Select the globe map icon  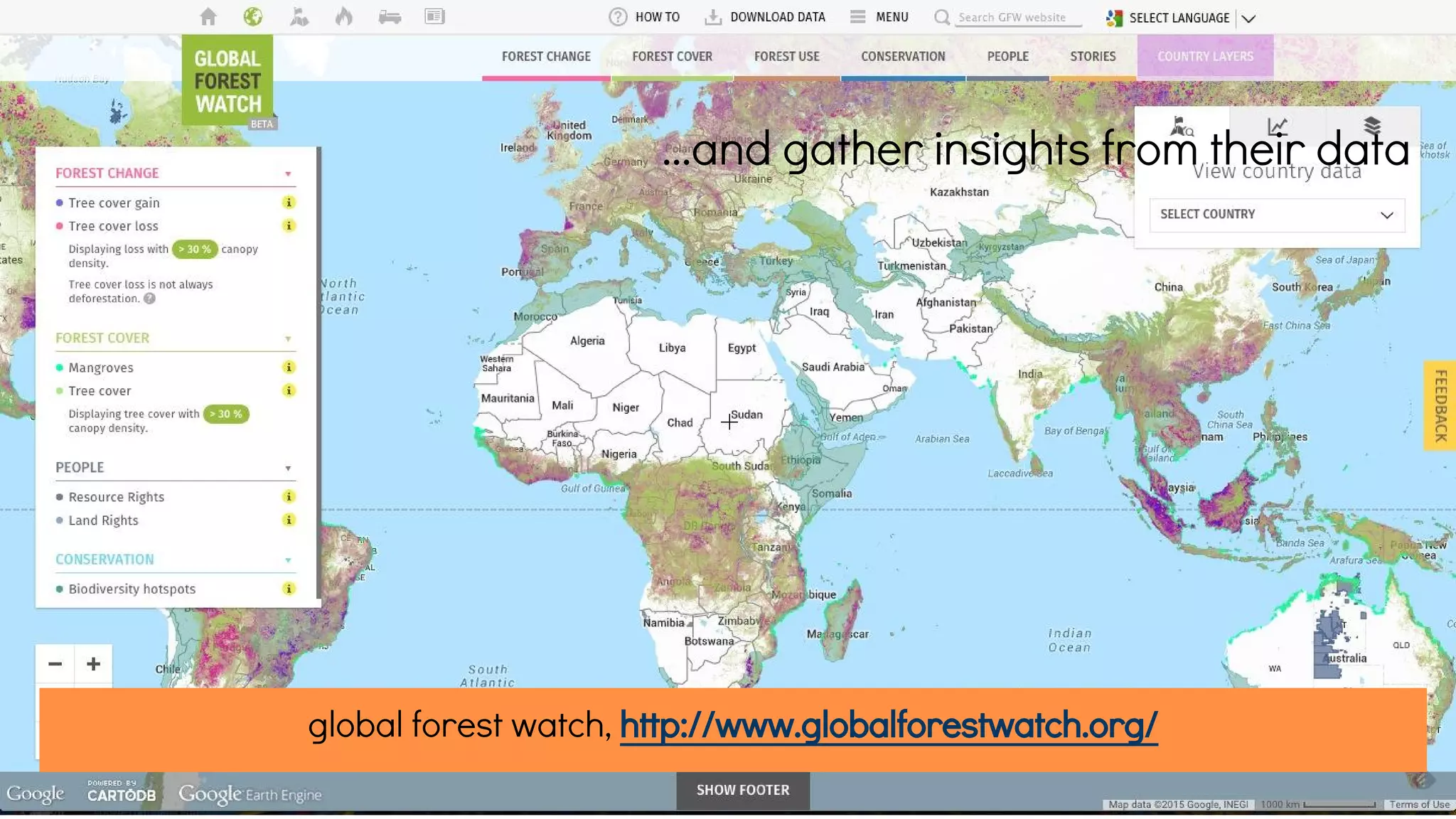coord(253,16)
